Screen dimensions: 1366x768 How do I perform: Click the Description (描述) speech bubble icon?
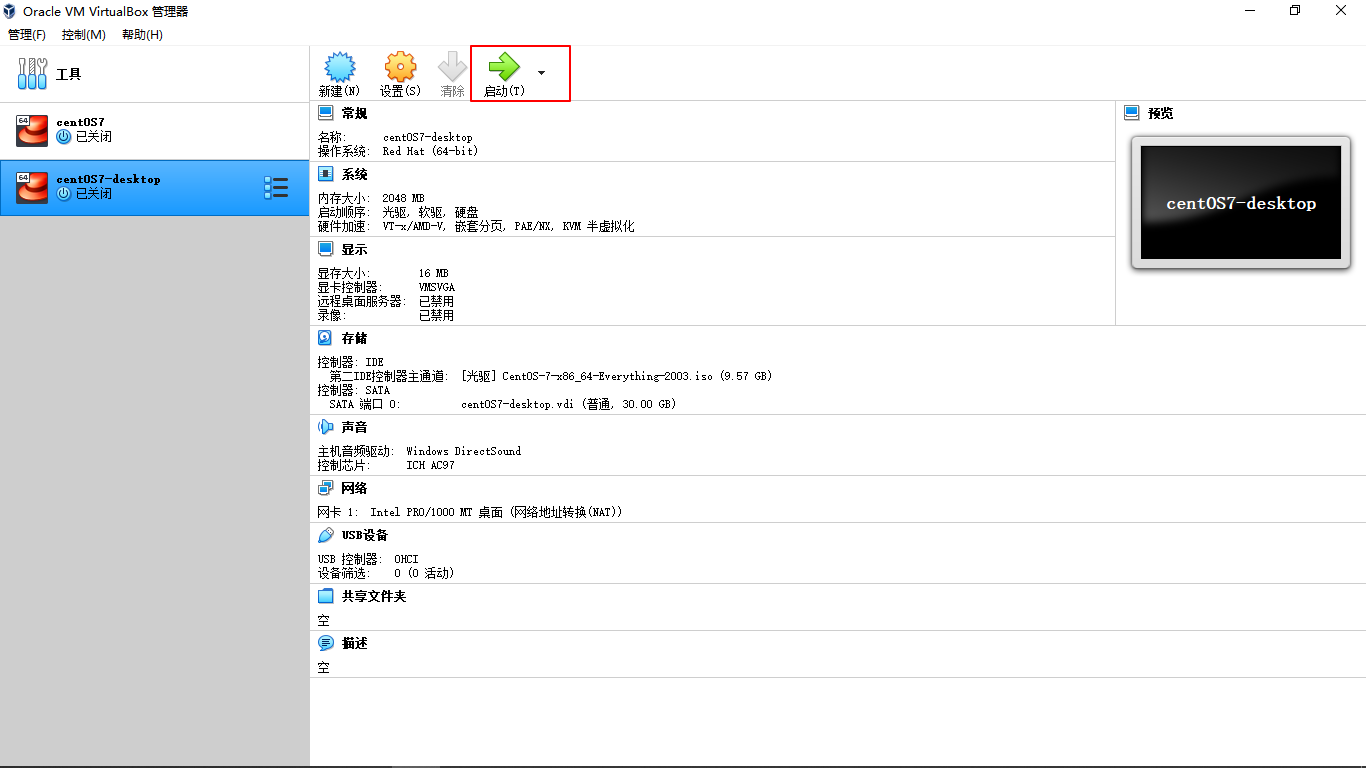pyautogui.click(x=326, y=643)
